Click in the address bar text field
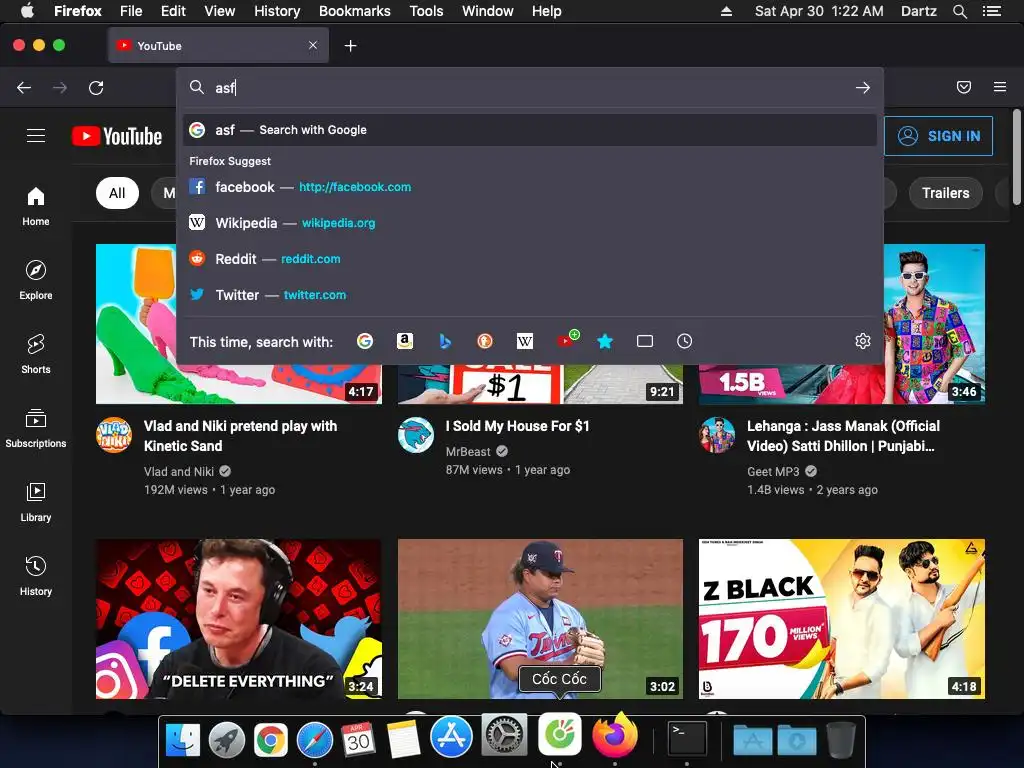Screen dimensions: 1024x768 tap(530, 88)
